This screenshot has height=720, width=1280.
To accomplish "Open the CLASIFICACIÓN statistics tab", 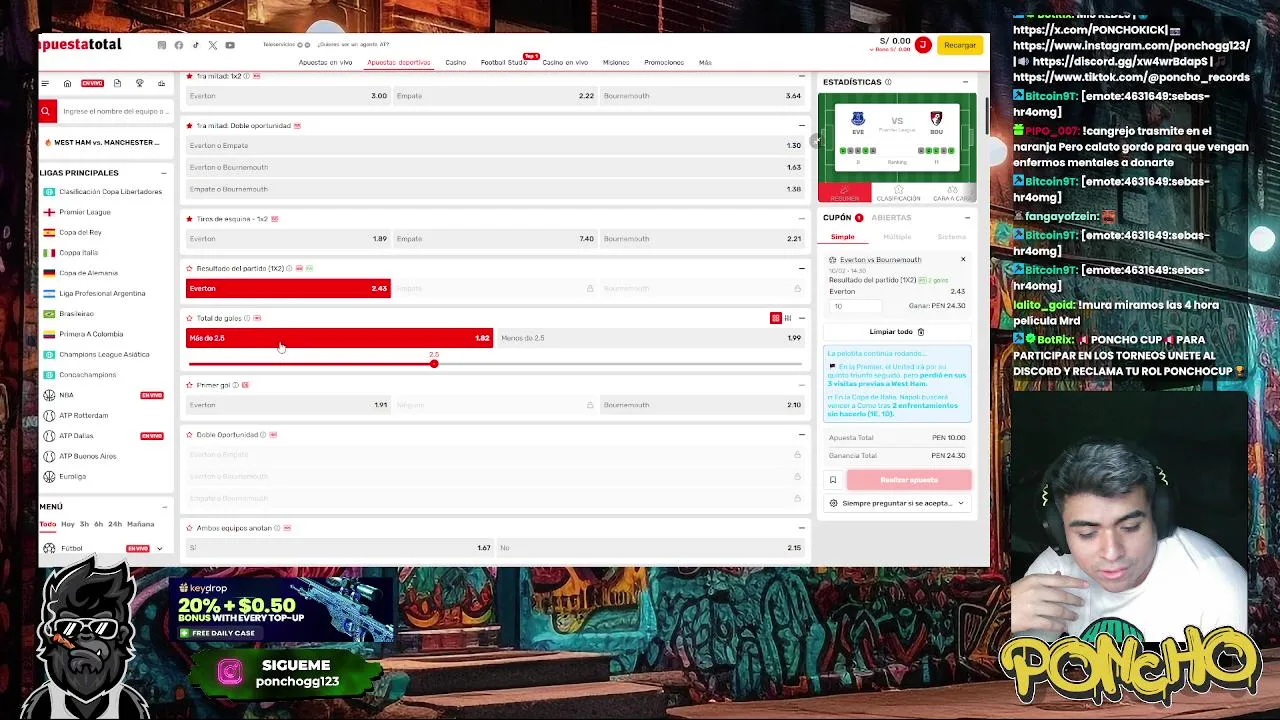I will coord(898,194).
